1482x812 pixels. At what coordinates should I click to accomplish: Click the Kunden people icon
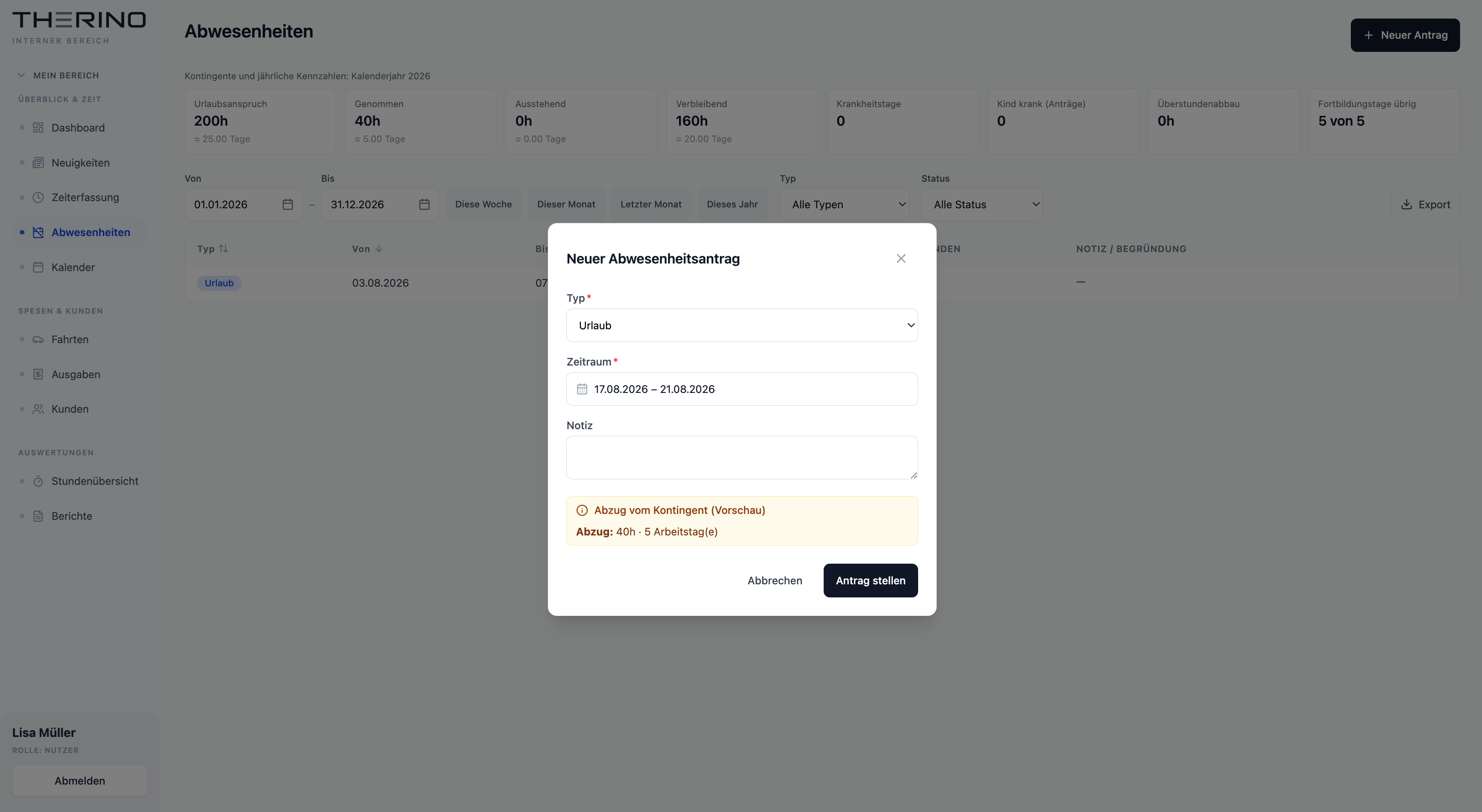(38, 409)
